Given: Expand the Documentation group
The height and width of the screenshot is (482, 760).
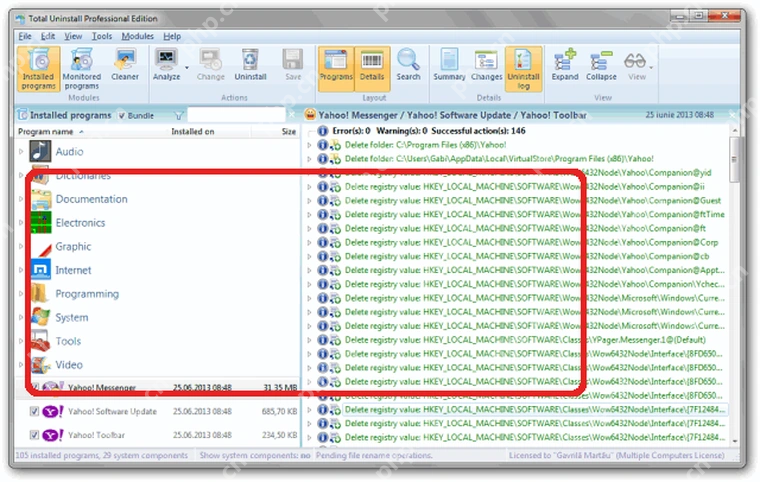Looking at the screenshot, I should 21,199.
